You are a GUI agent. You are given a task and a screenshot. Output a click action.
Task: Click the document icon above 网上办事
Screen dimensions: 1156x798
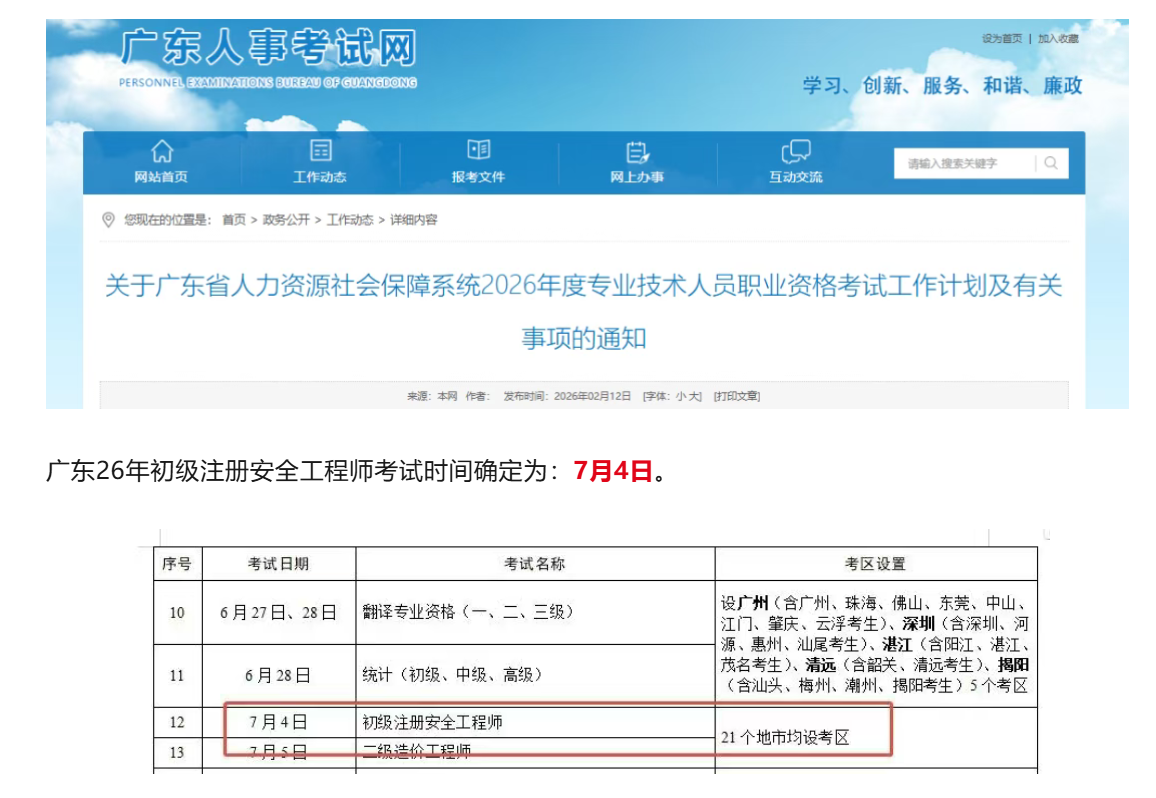(x=637, y=151)
